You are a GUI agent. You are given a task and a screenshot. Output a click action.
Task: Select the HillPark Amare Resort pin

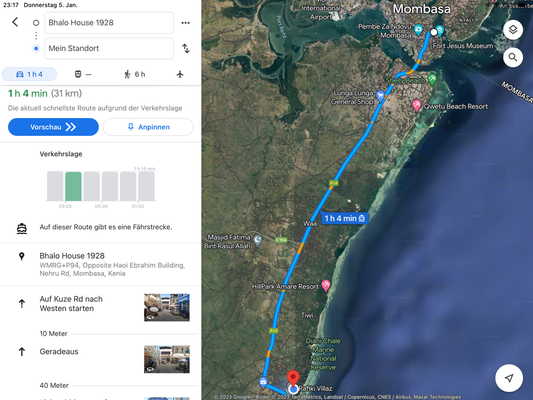coord(326,286)
